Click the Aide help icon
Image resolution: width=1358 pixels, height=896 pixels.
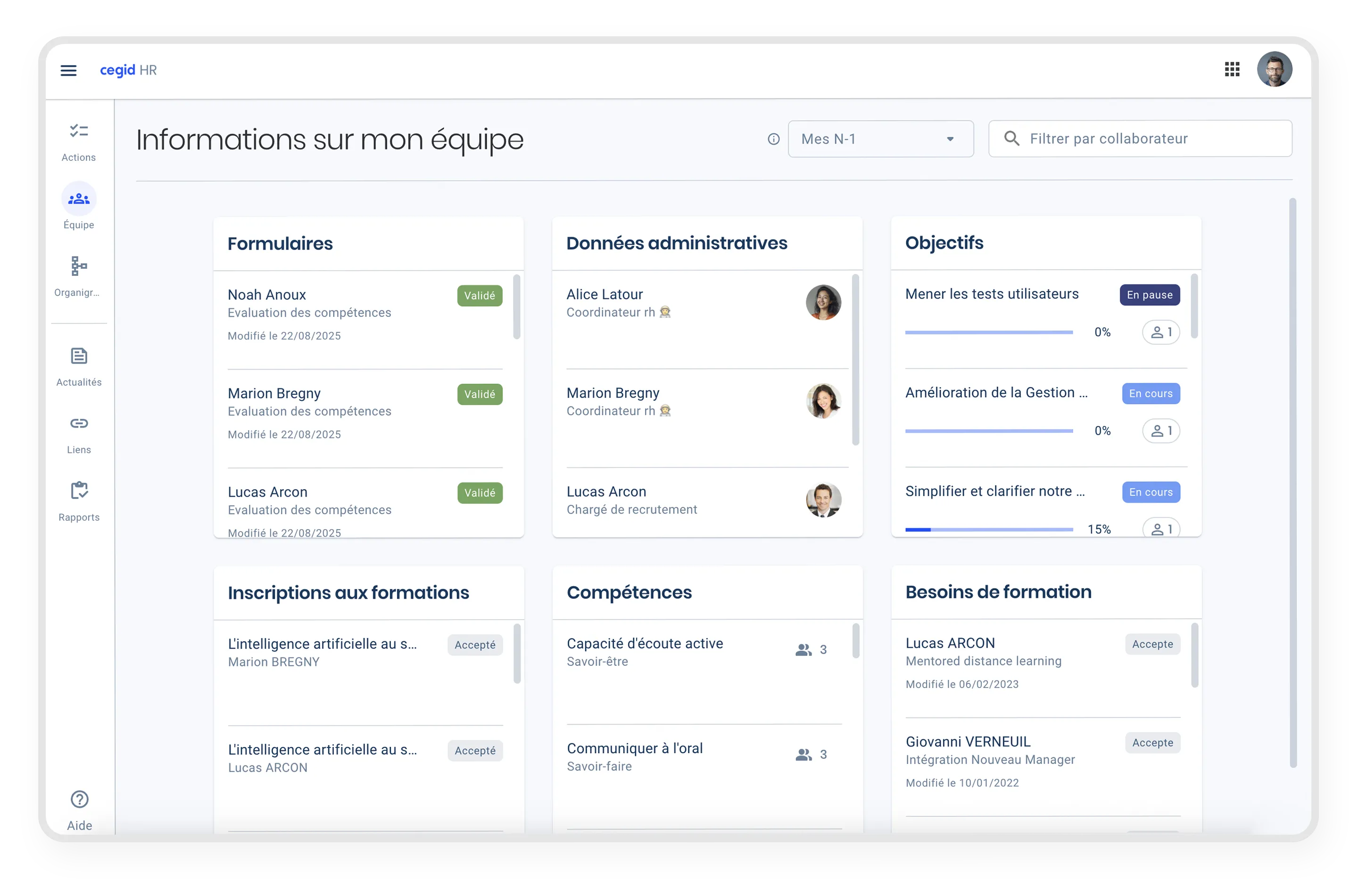click(79, 799)
